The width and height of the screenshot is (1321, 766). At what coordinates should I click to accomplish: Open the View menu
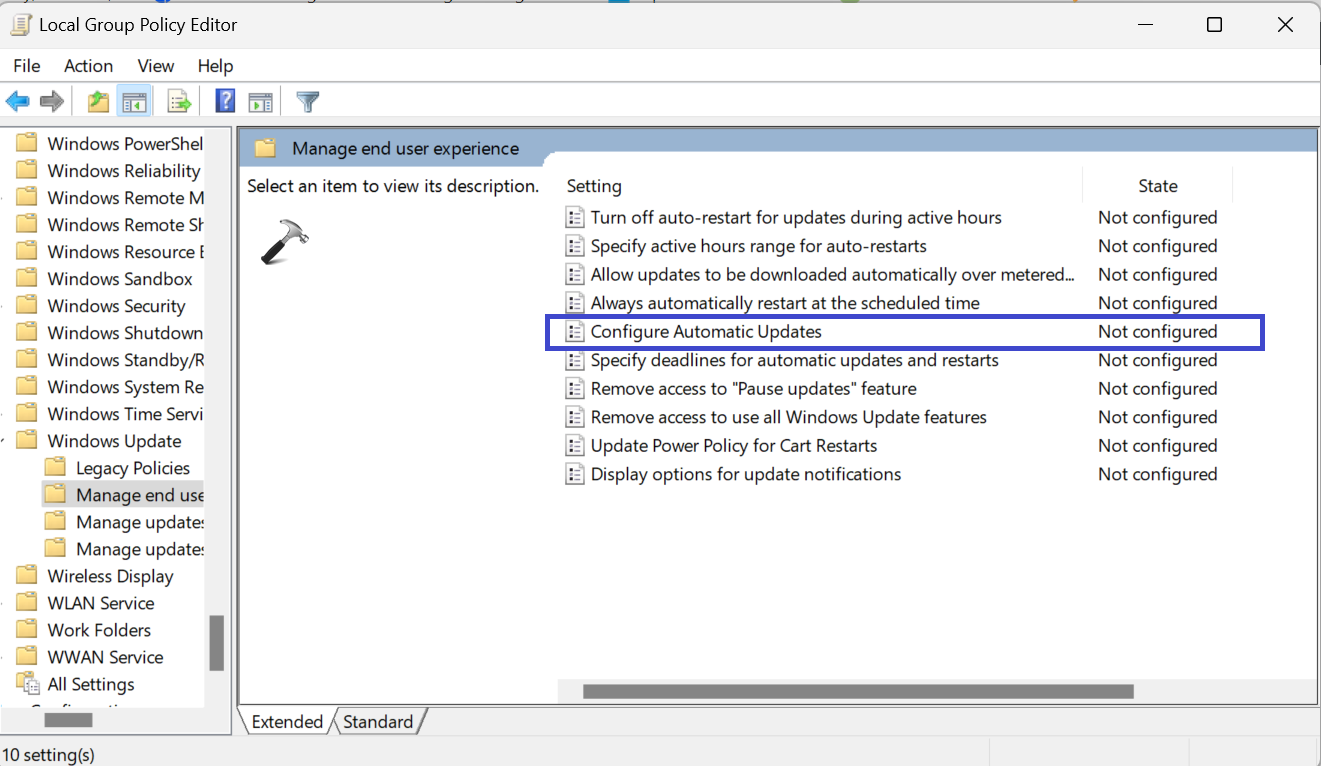(156, 66)
